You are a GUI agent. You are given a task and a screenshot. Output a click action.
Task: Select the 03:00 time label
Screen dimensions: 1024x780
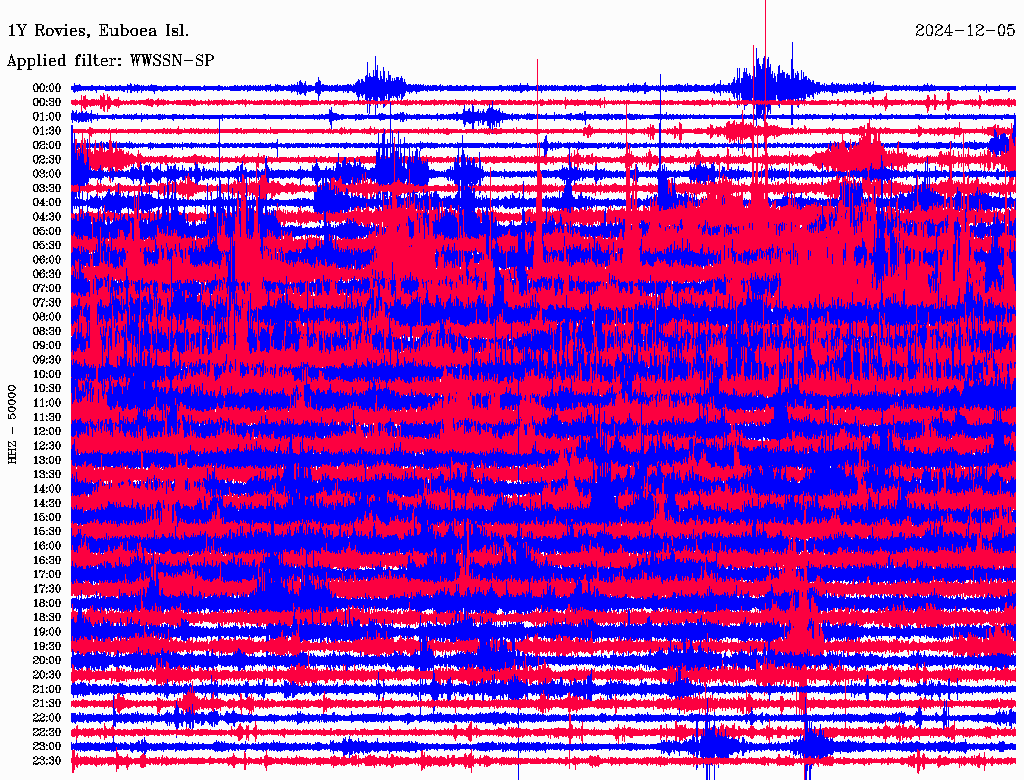click(47, 174)
